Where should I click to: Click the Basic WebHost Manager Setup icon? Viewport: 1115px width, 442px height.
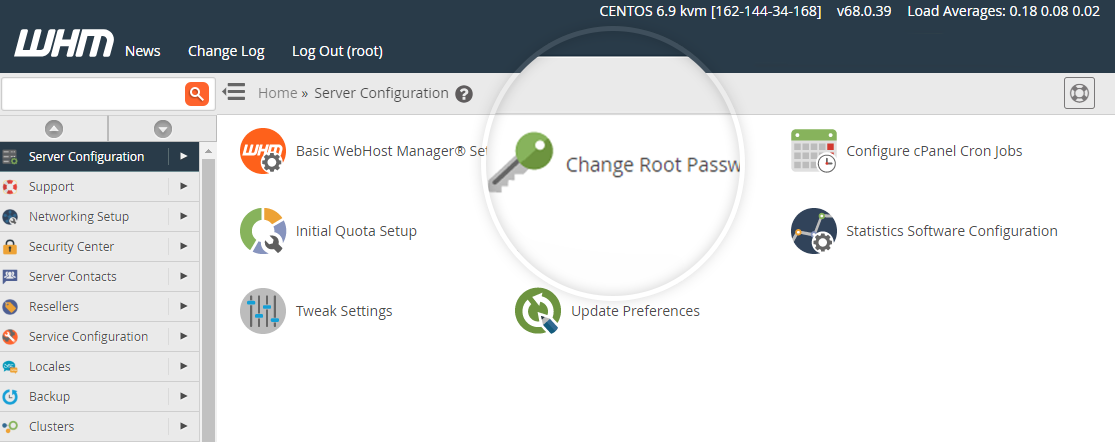263,151
